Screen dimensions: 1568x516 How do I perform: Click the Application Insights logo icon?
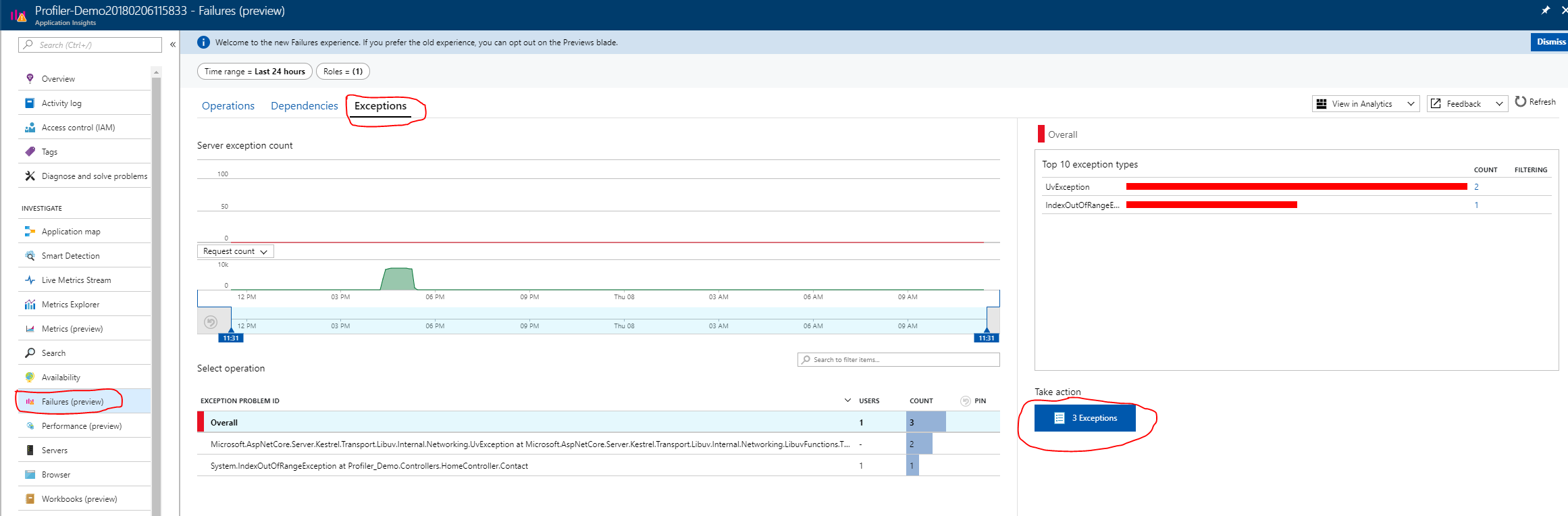click(18, 15)
